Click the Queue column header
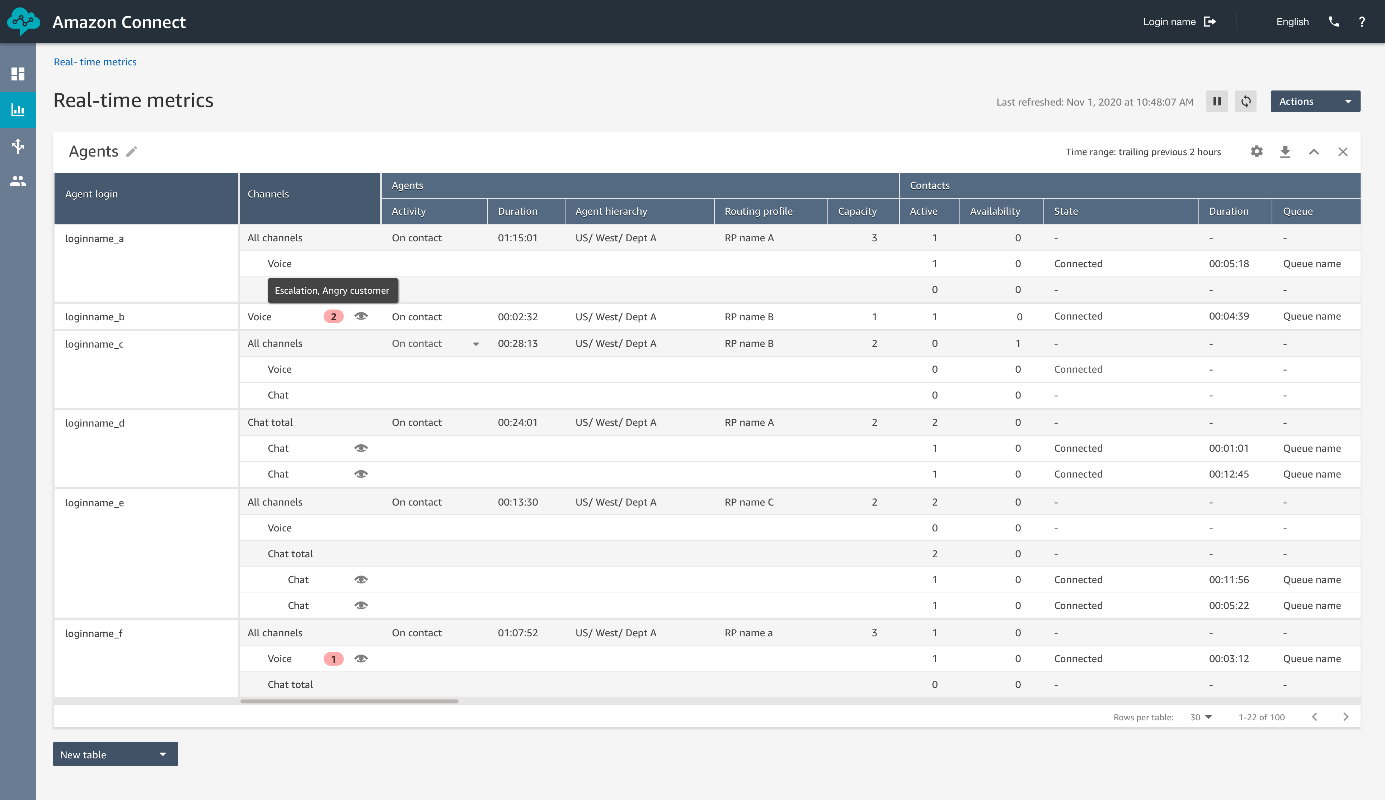The width and height of the screenshot is (1385, 800). (1316, 211)
